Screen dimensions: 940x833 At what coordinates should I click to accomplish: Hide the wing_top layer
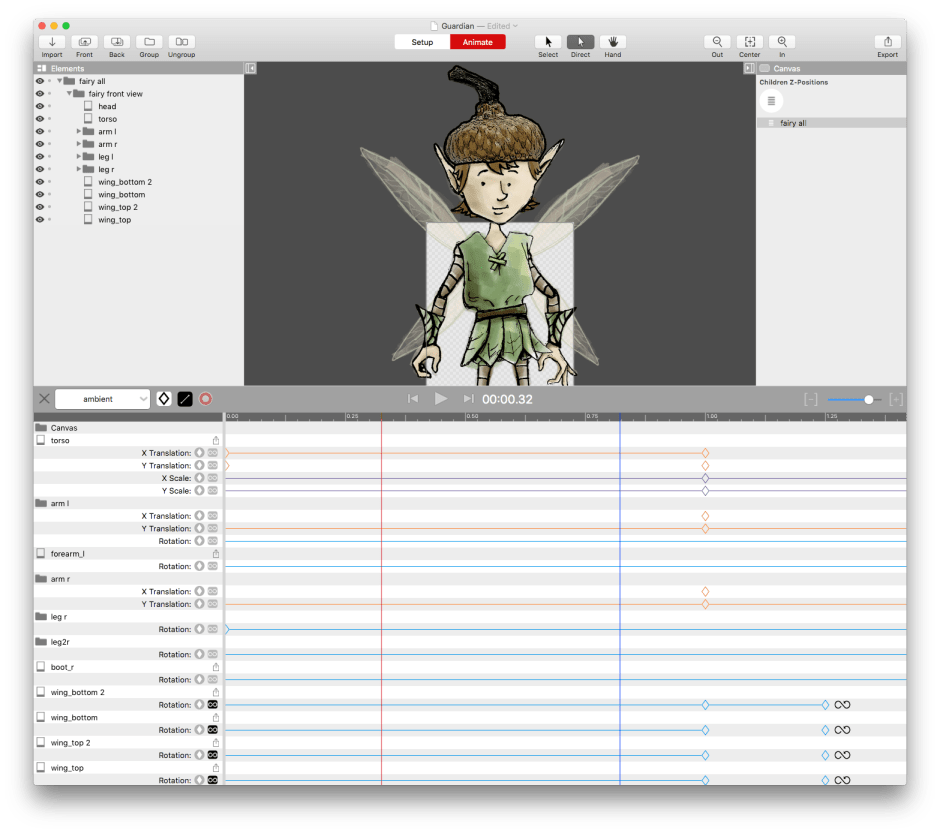click(40, 220)
